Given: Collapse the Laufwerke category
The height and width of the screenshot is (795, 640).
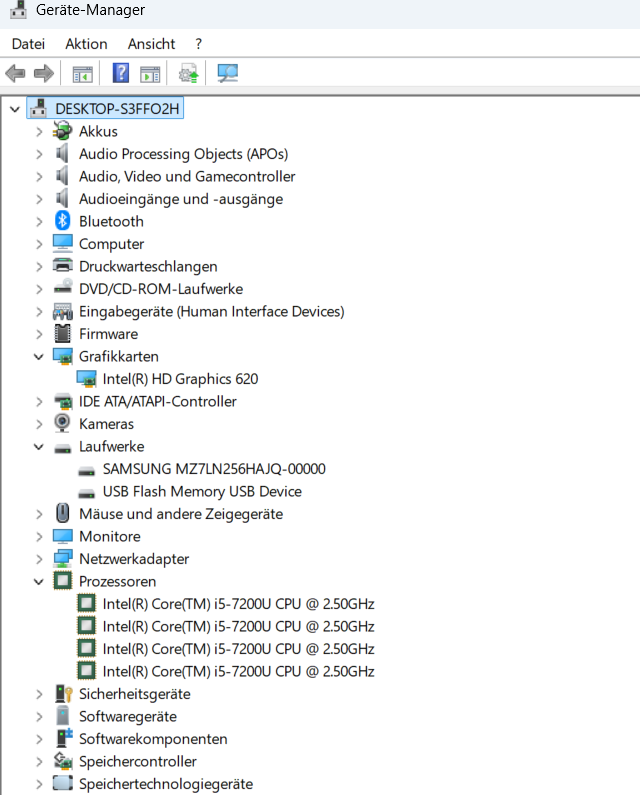Looking at the screenshot, I should pos(39,447).
